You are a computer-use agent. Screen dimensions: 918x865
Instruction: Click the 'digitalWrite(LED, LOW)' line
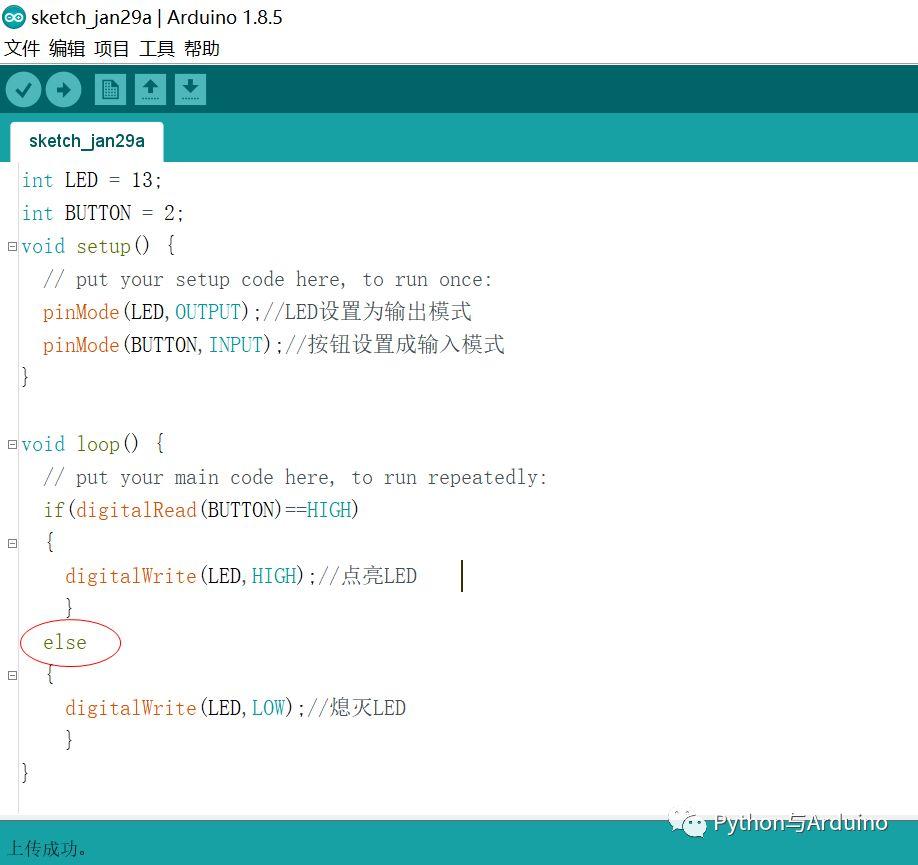point(235,707)
